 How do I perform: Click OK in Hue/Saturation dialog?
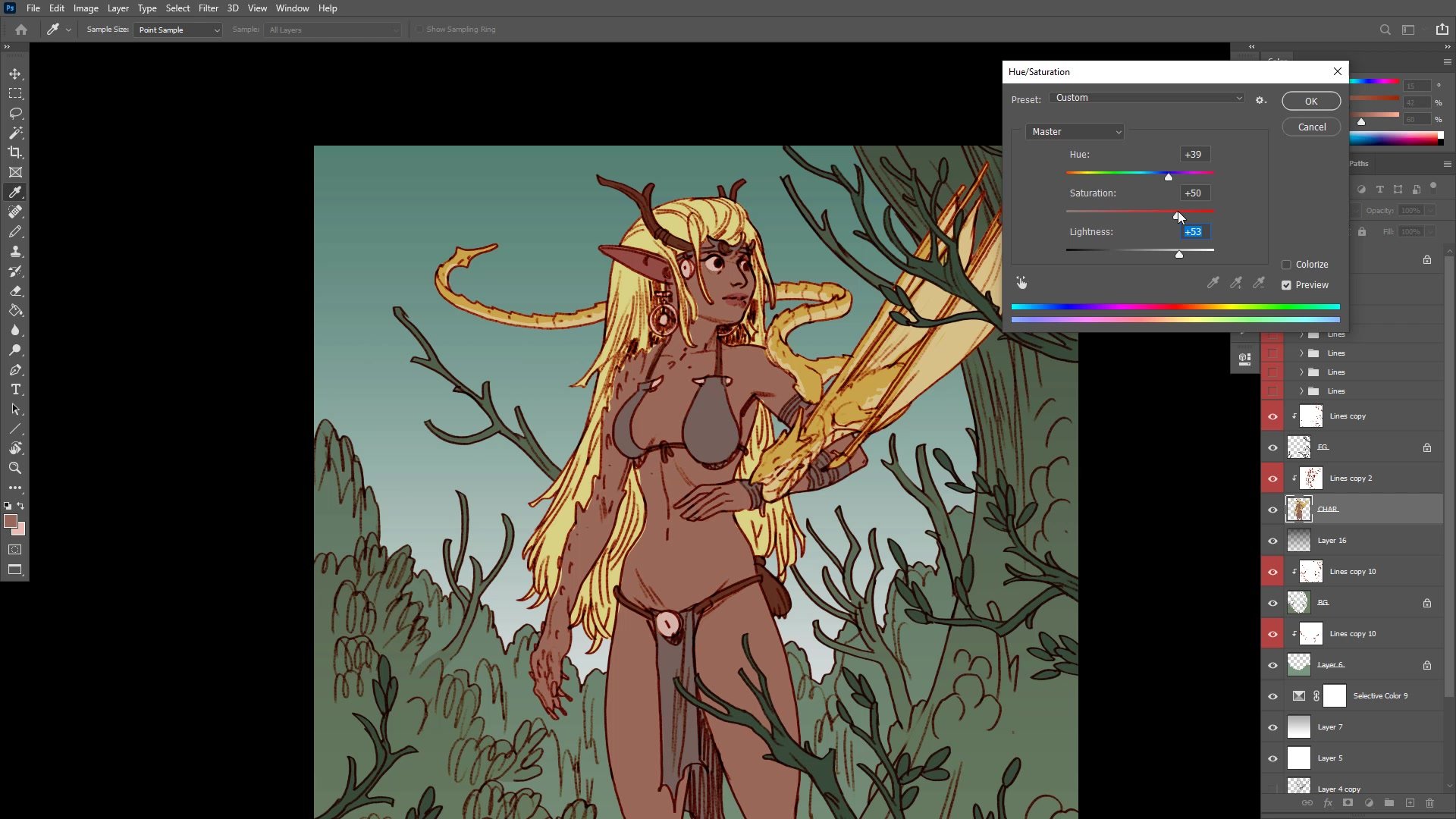coord(1310,102)
